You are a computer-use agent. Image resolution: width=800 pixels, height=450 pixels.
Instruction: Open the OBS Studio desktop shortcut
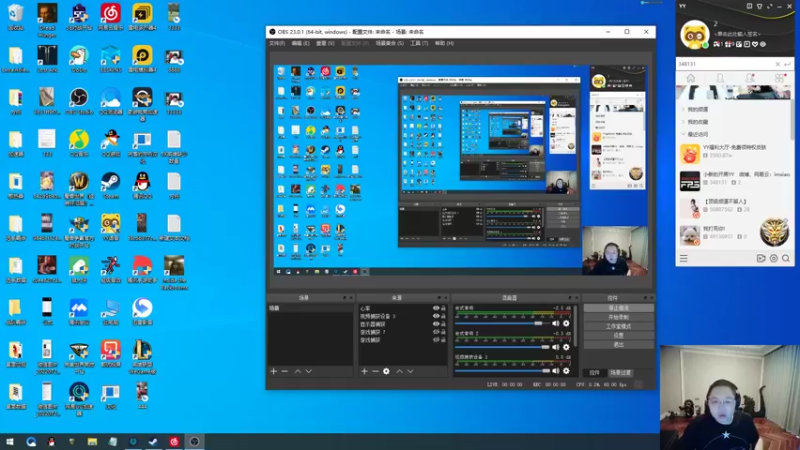point(79,101)
